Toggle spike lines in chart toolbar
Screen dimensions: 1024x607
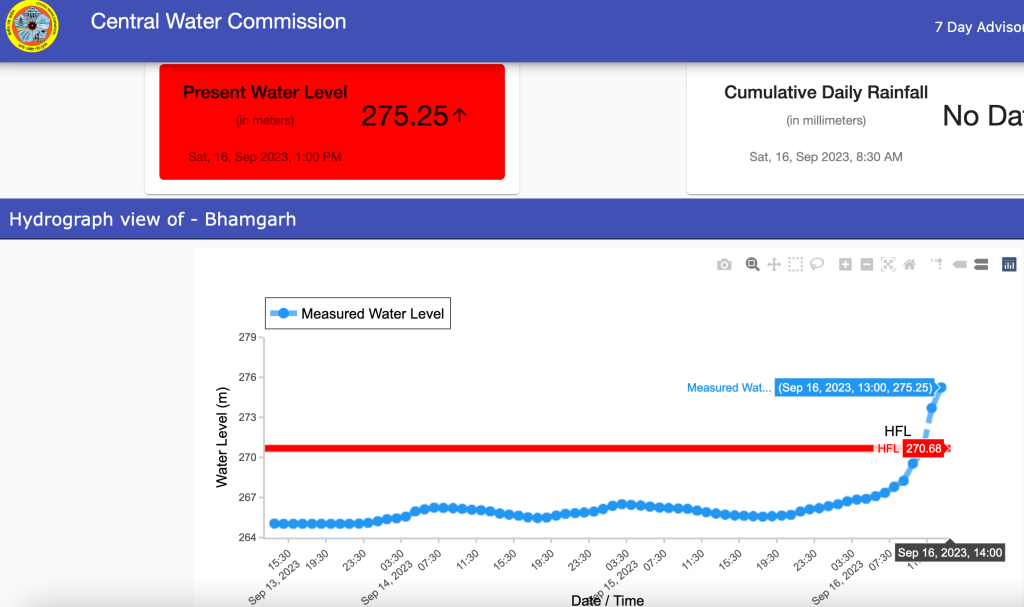pyautogui.click(x=937, y=265)
